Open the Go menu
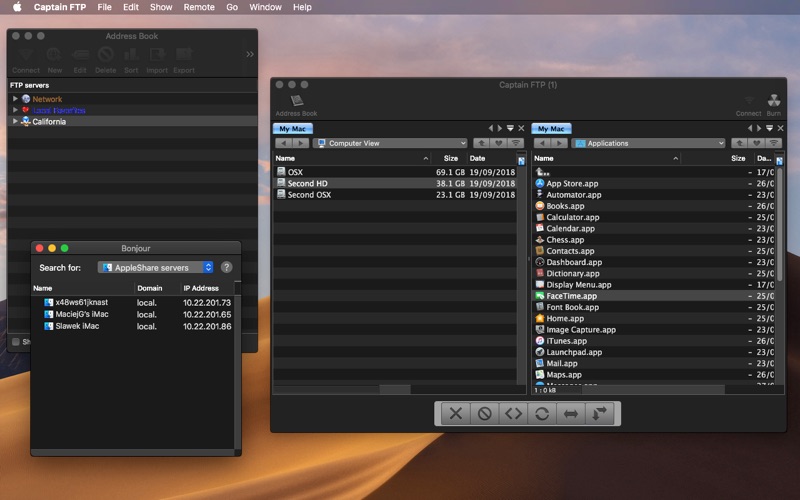The image size is (800, 500). coord(232,7)
